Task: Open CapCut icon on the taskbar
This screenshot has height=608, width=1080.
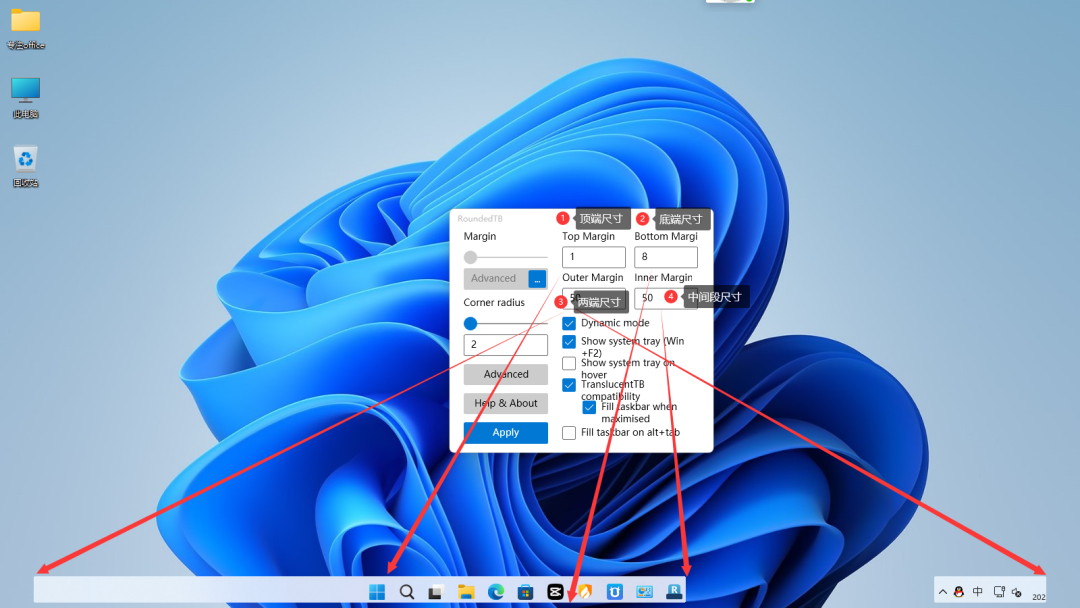Action: tap(555, 591)
